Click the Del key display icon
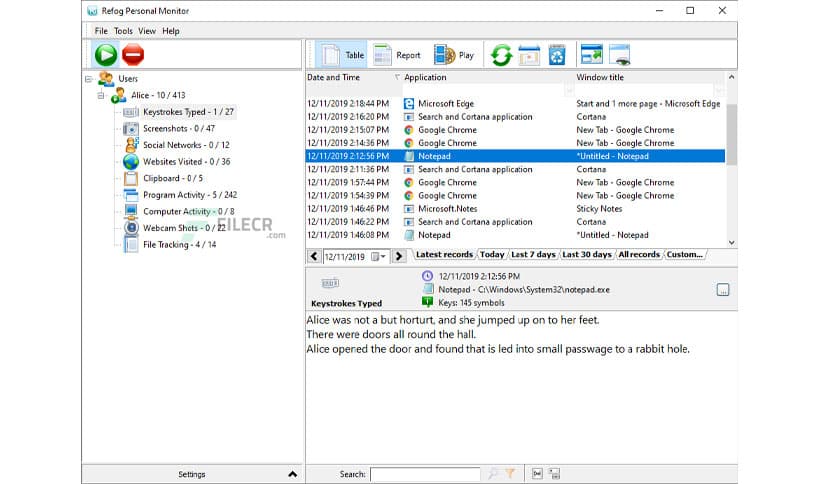Image resolution: width=836 pixels, height=484 pixels. click(x=537, y=473)
